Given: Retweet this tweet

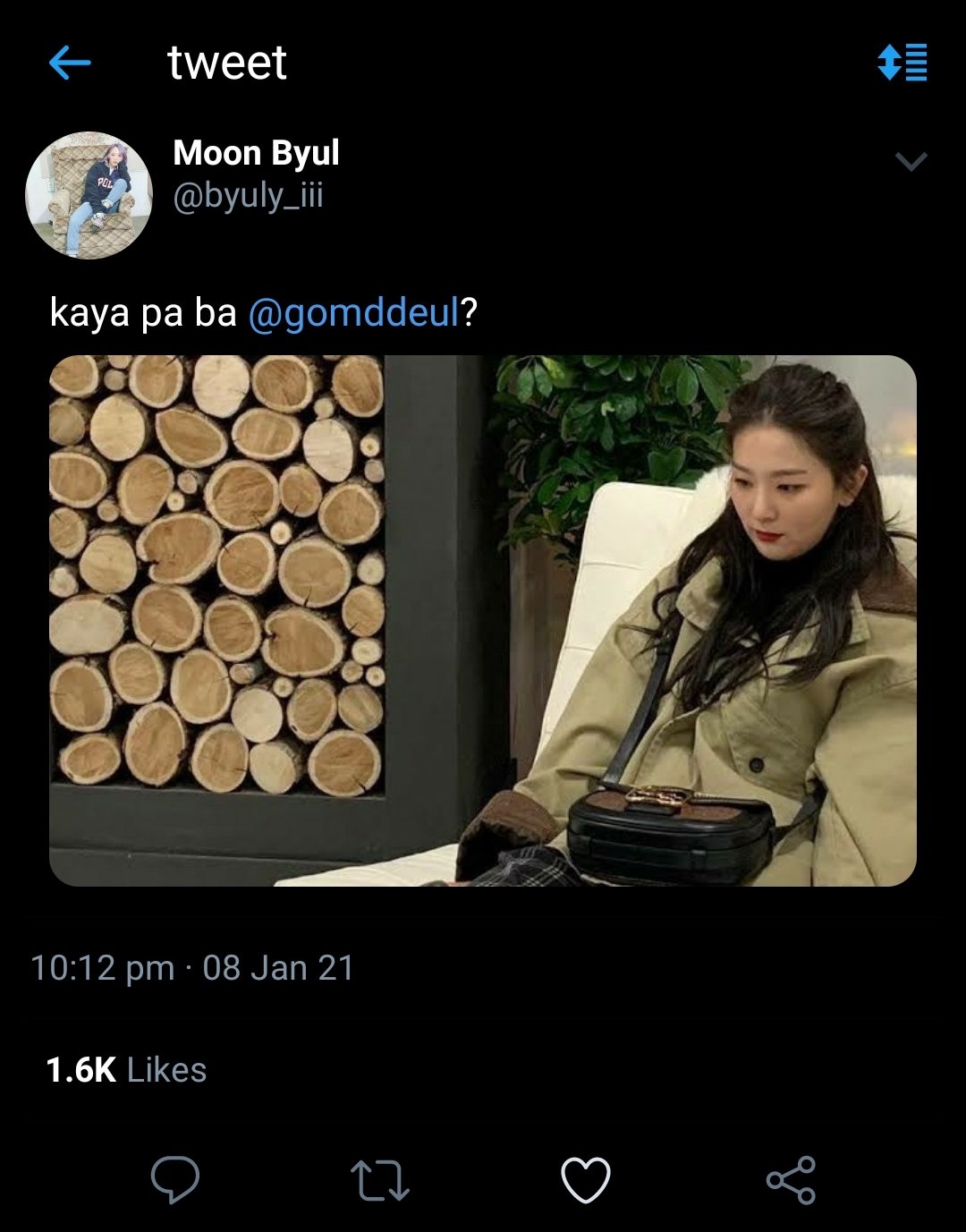Looking at the screenshot, I should 379,1180.
